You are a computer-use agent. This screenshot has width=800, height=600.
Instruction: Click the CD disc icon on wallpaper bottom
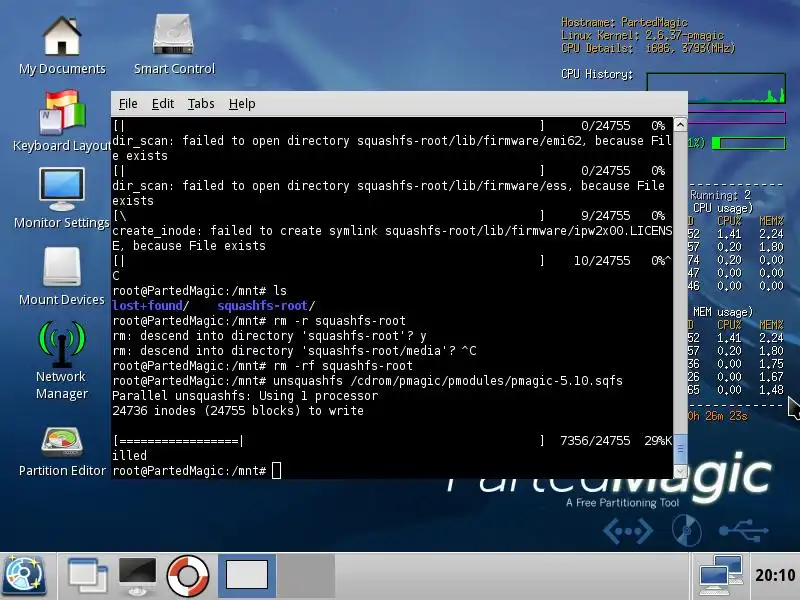click(x=686, y=531)
